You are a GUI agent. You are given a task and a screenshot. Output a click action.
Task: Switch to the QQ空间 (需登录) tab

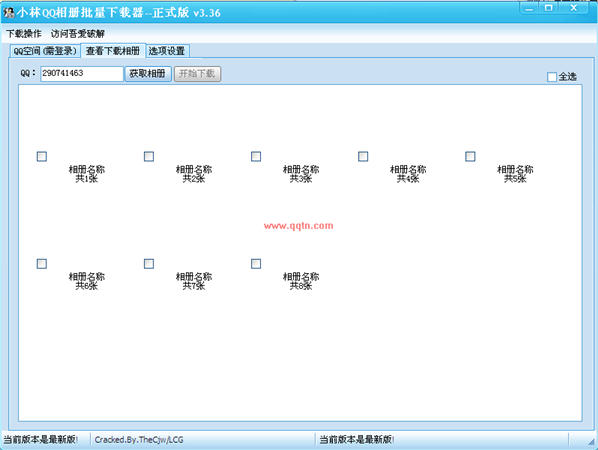(x=45, y=51)
